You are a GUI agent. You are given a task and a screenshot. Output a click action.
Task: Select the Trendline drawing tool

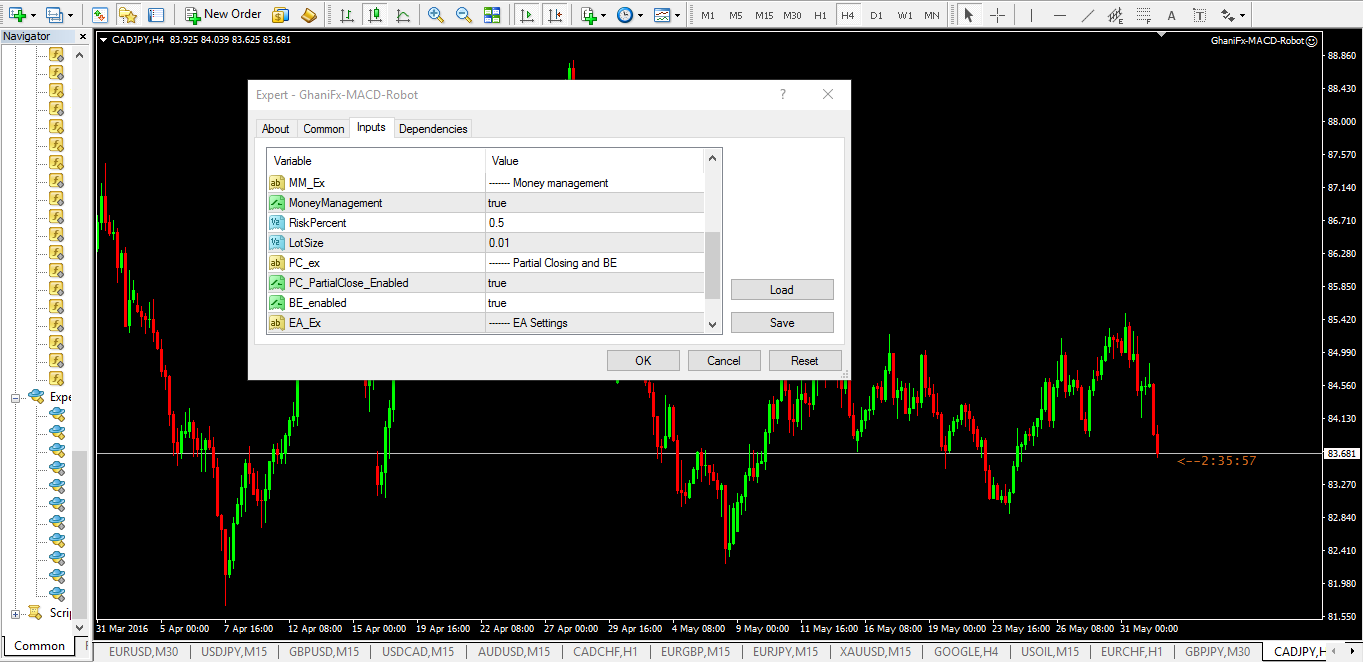(x=1089, y=14)
